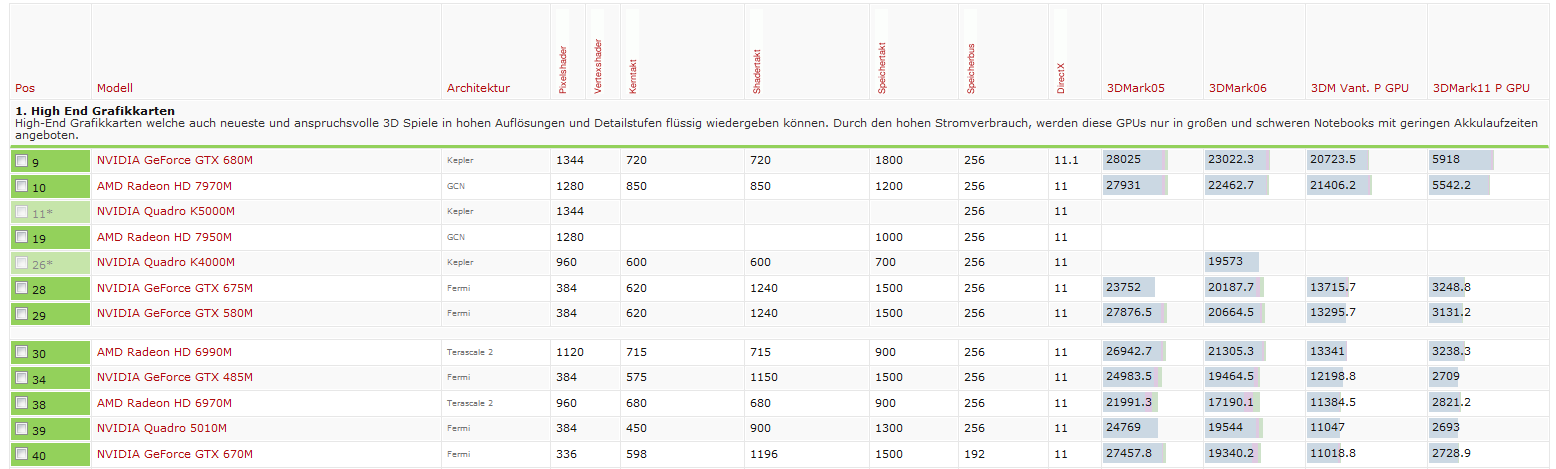The height and width of the screenshot is (469, 1556).
Task: Open NVIDIA GeForce GTX 675M link
Action: click(x=174, y=288)
